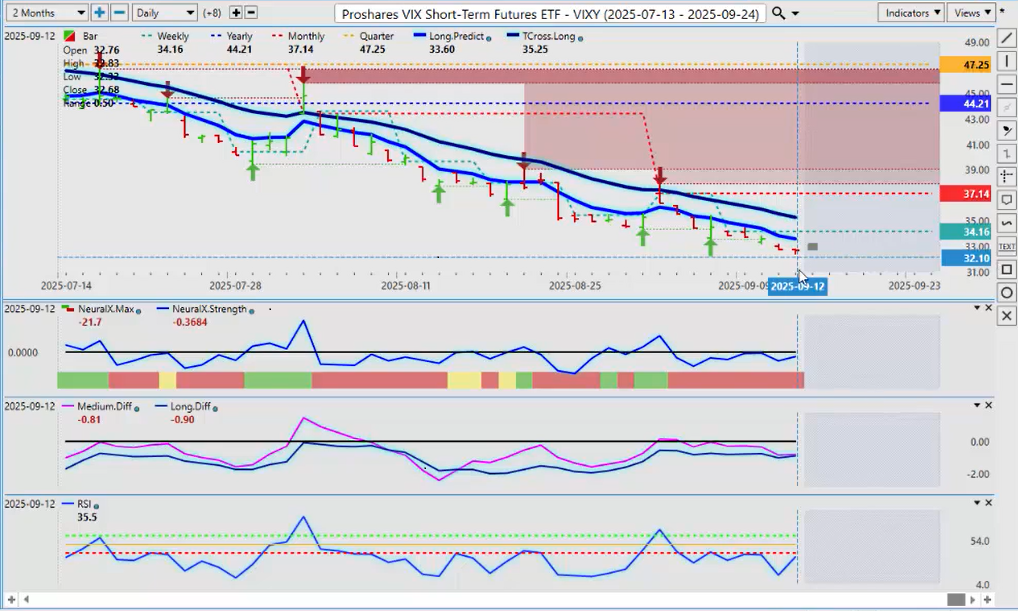Click the RSI legend label

coord(84,504)
